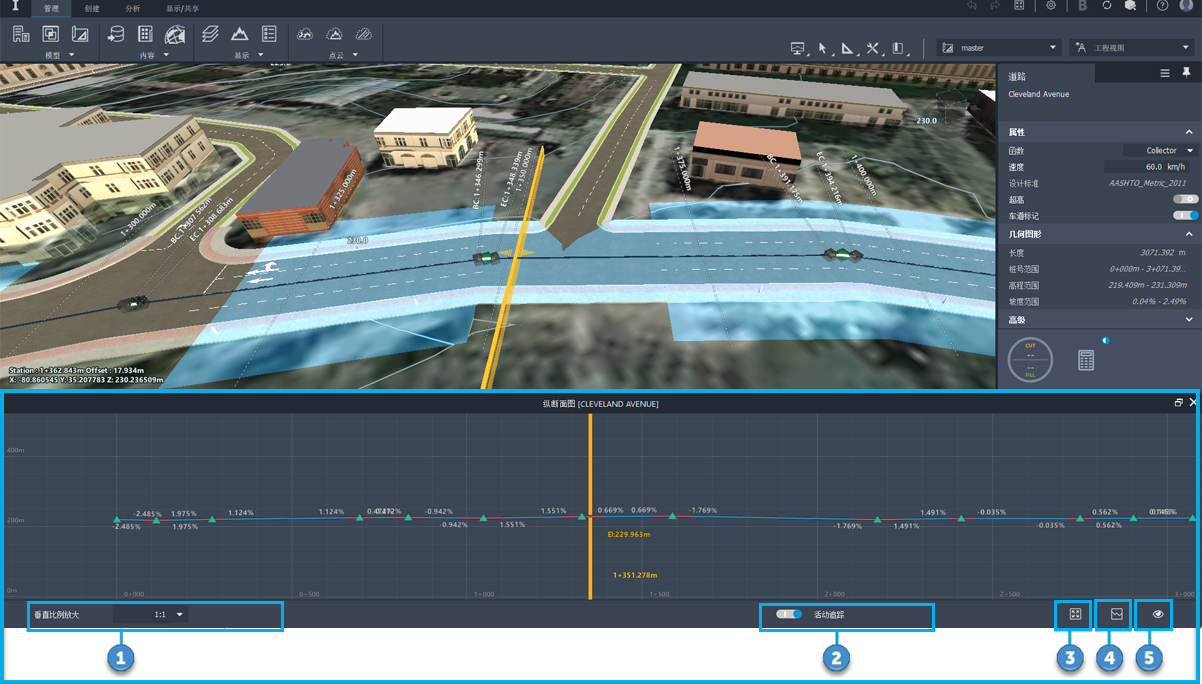
Task: Click the four-dot grid icon in title bar
Action: 1019,6
